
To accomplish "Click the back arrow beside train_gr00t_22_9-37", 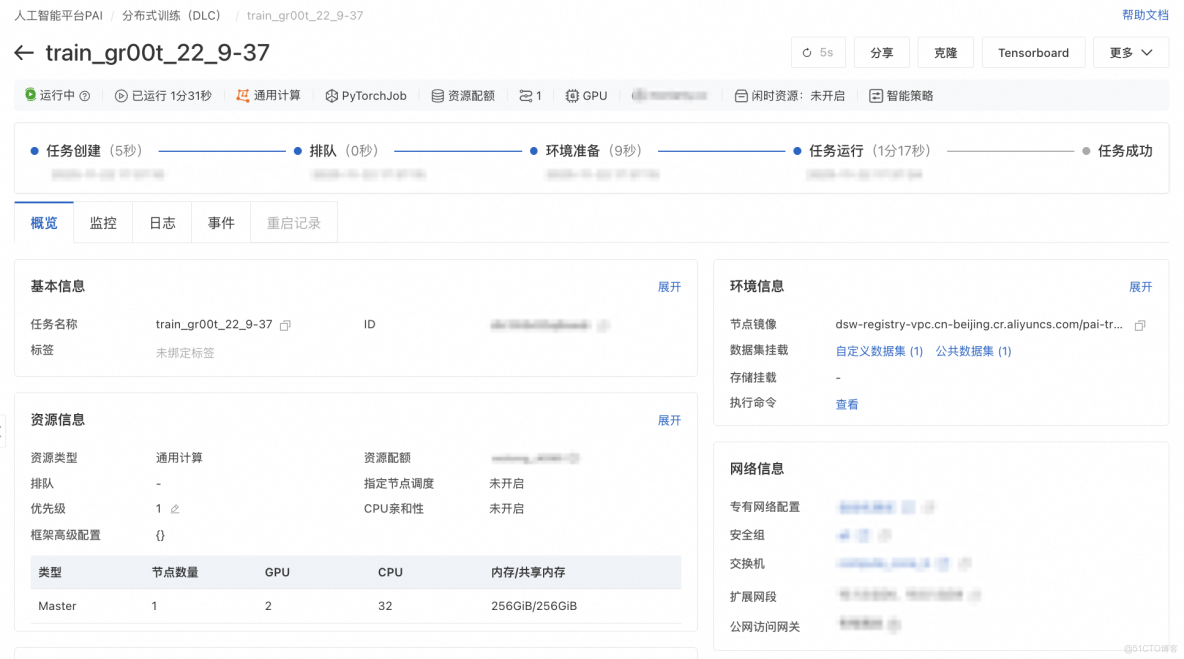I will (23, 53).
